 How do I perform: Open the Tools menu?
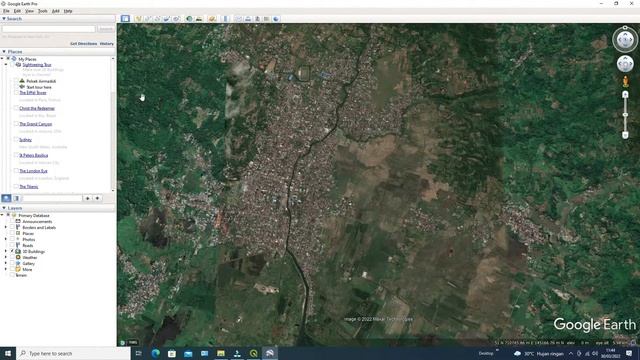pyautogui.click(x=42, y=11)
